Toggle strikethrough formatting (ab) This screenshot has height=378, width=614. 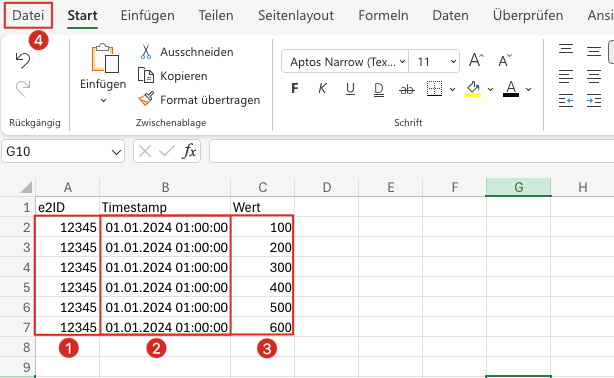(x=406, y=90)
